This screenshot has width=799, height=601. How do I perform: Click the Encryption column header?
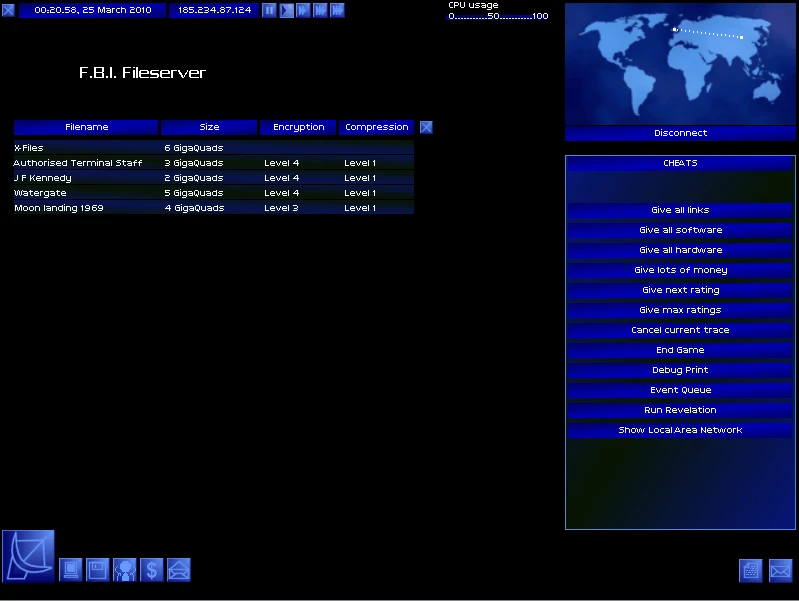click(298, 127)
